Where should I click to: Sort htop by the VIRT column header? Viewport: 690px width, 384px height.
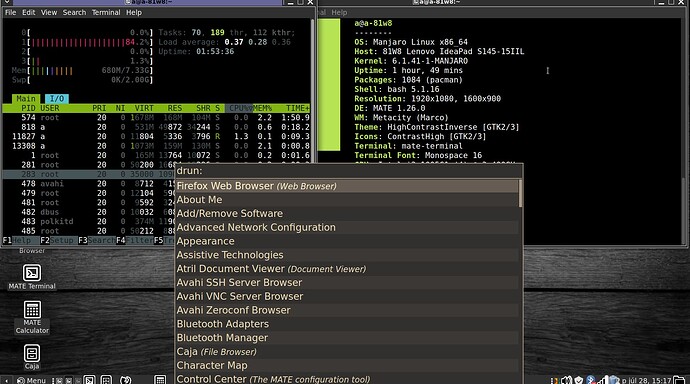[x=144, y=108]
